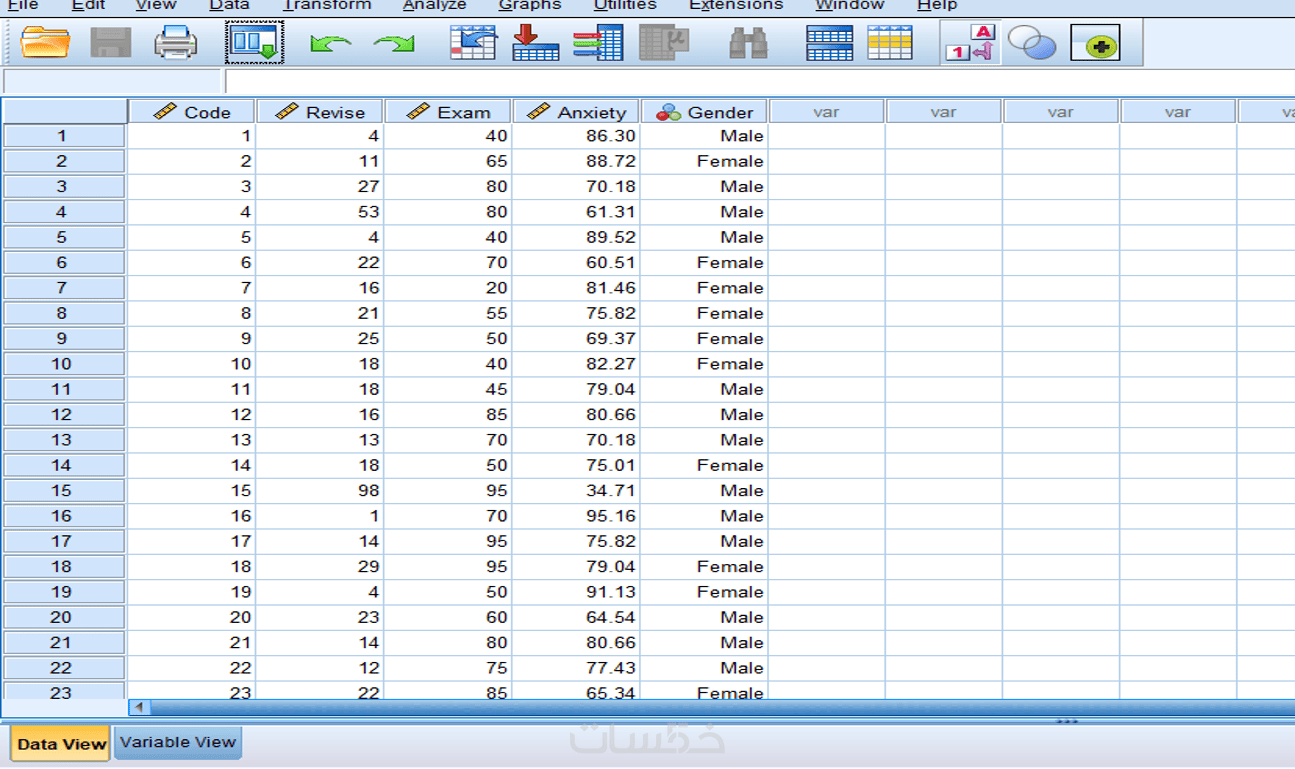Click the Revise cell showing 53
Screen dimensions: 1295x769
pos(320,212)
